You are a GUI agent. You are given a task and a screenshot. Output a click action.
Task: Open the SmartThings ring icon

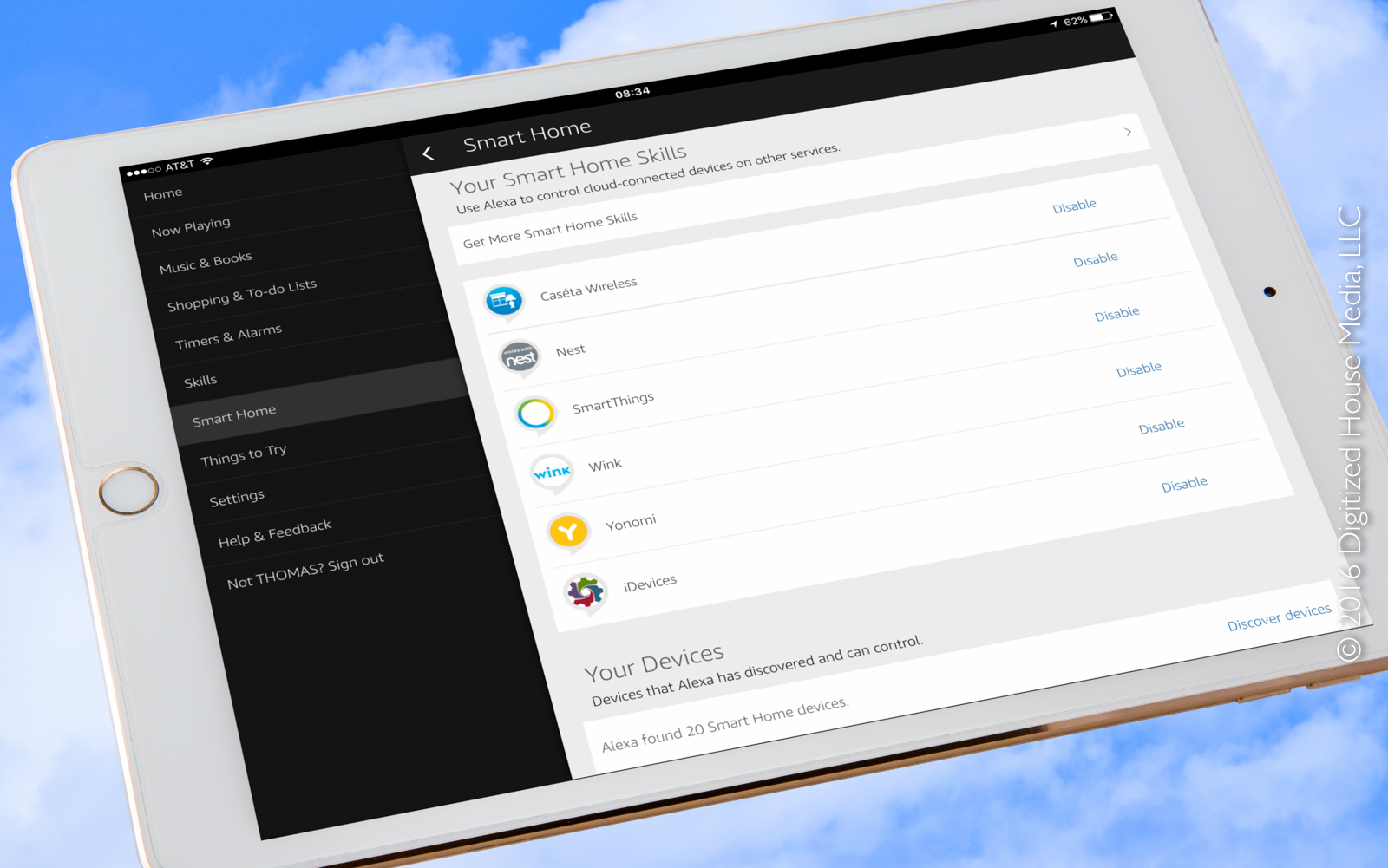pos(535,414)
